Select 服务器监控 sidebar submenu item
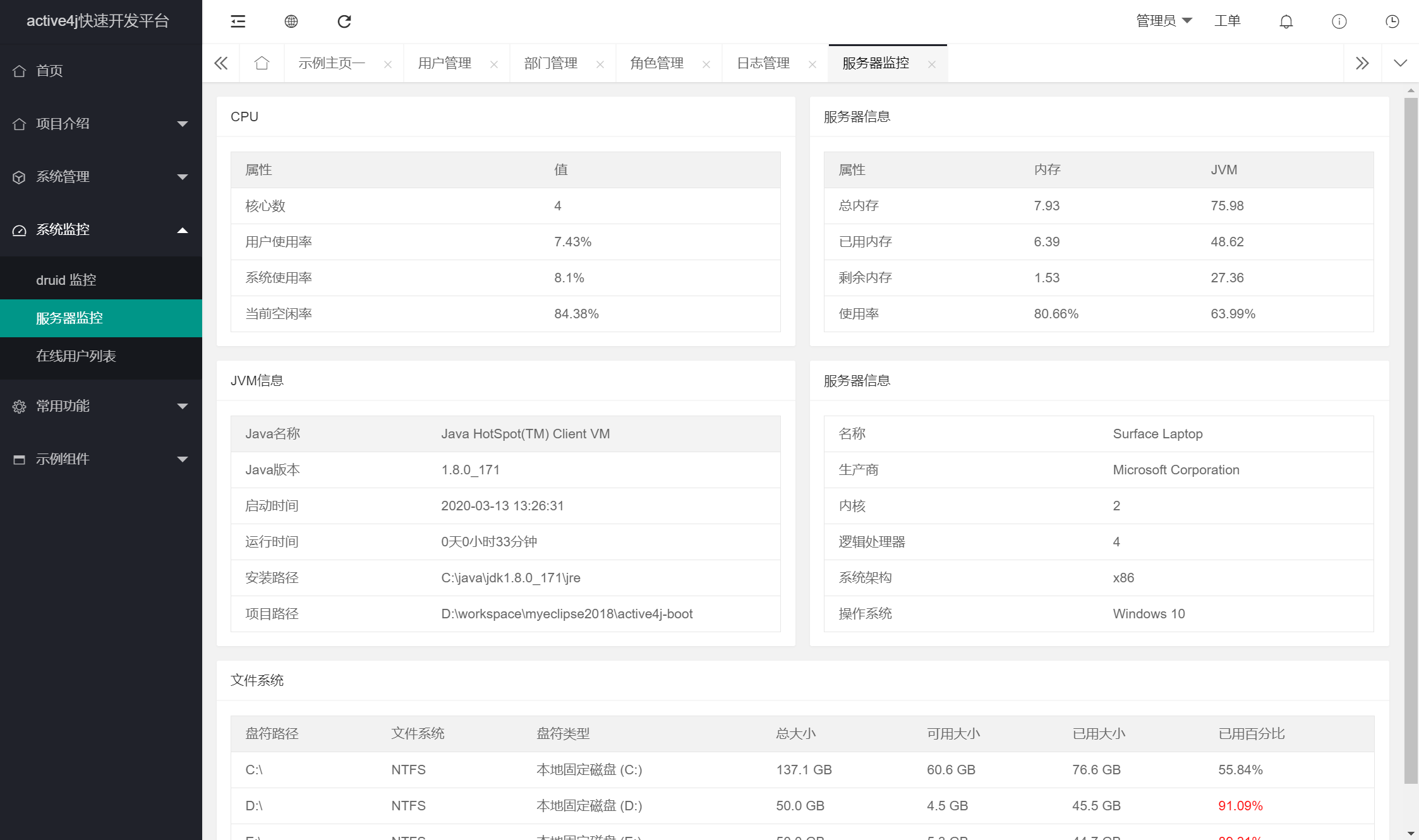This screenshot has height=840, width=1419. click(101, 318)
